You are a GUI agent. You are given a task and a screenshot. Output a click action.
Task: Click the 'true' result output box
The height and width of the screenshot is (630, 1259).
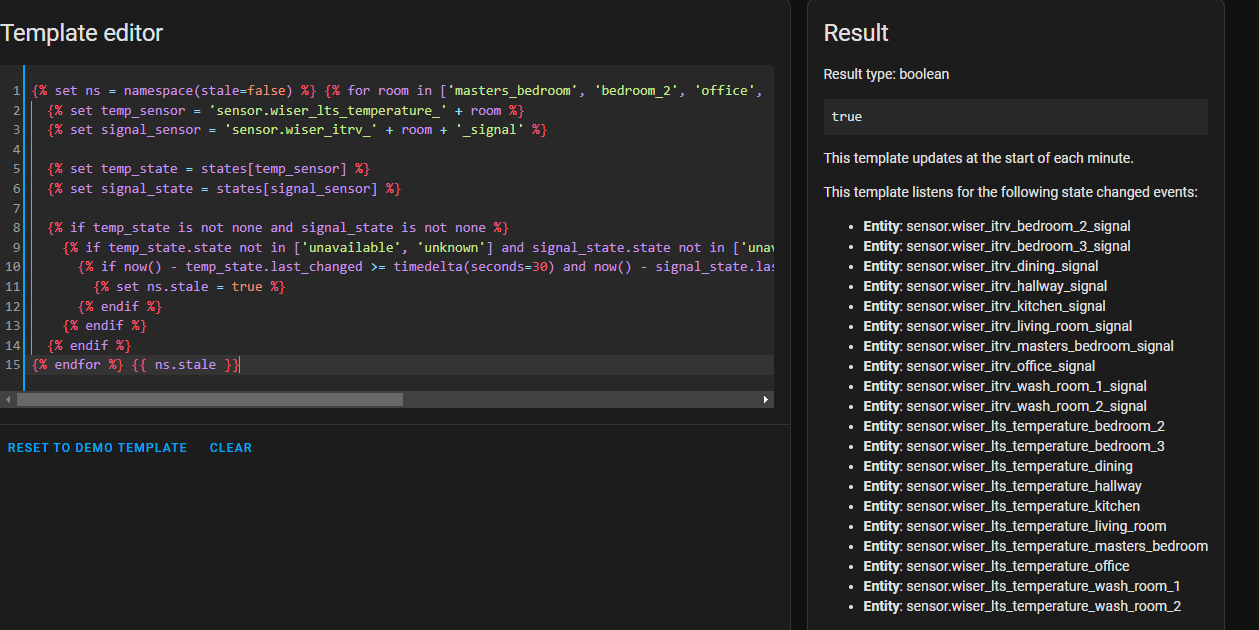point(1015,117)
